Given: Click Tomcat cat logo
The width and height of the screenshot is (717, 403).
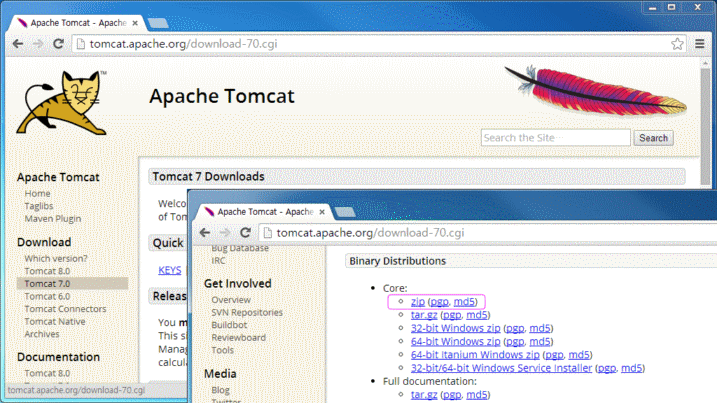Looking at the screenshot, I should tap(62, 103).
